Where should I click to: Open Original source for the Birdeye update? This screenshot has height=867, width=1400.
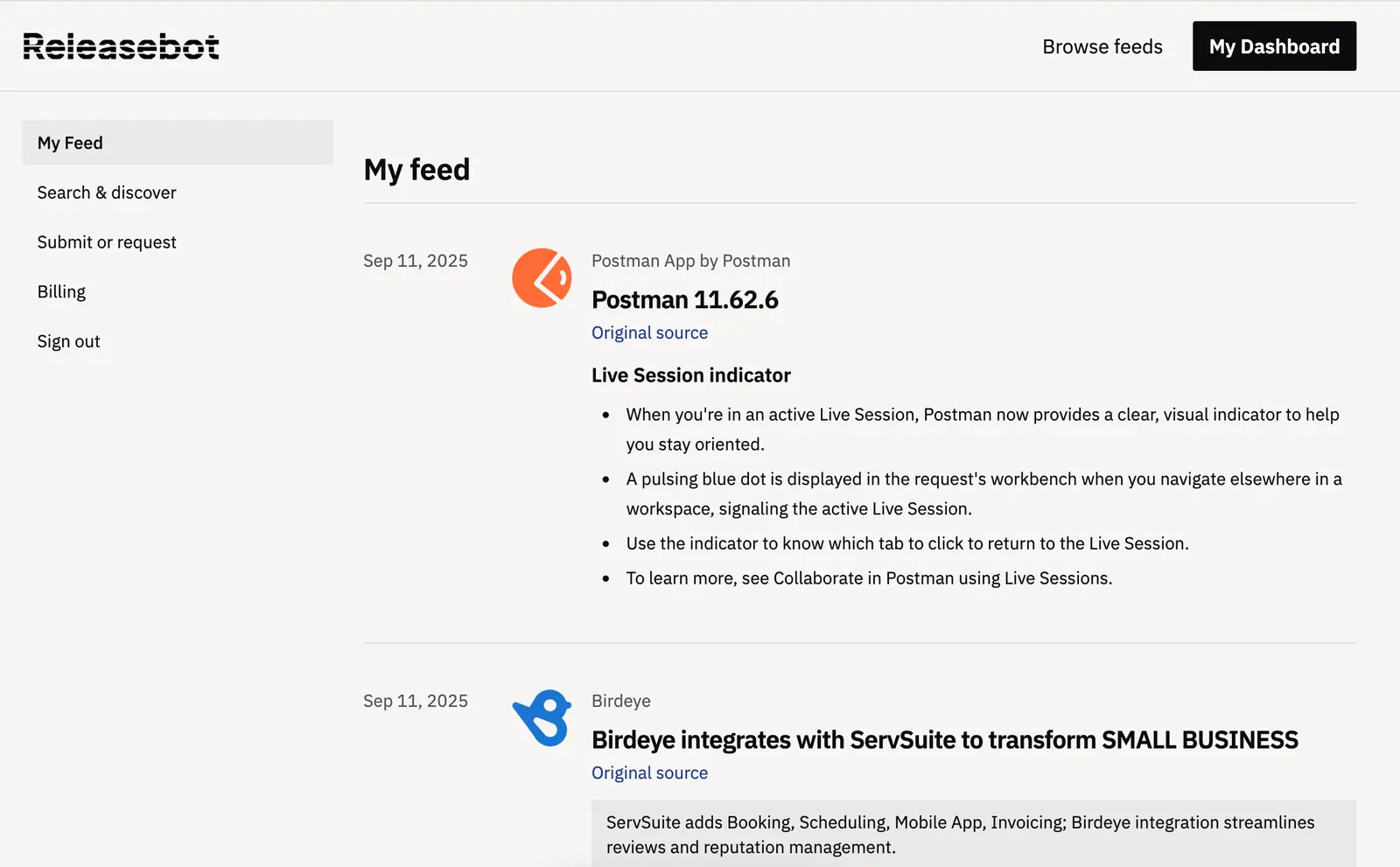point(649,773)
